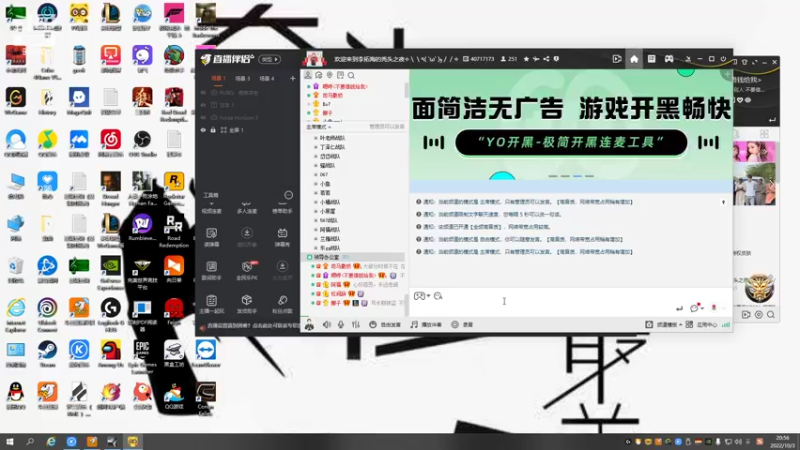Viewport: 800px width, 450px height.
Task: Mute the speaker in the YY bottom bar
Action: 327,324
